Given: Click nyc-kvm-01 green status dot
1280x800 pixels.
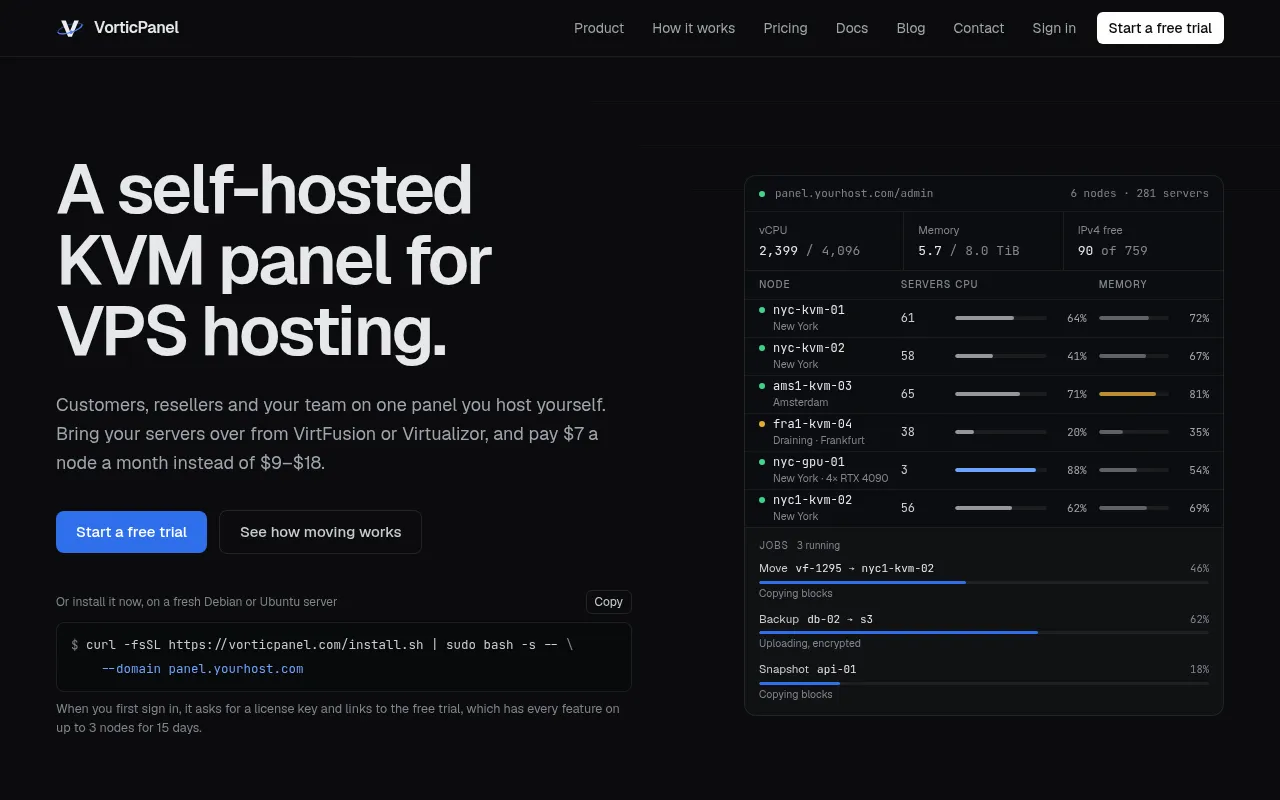Looking at the screenshot, I should point(762,310).
